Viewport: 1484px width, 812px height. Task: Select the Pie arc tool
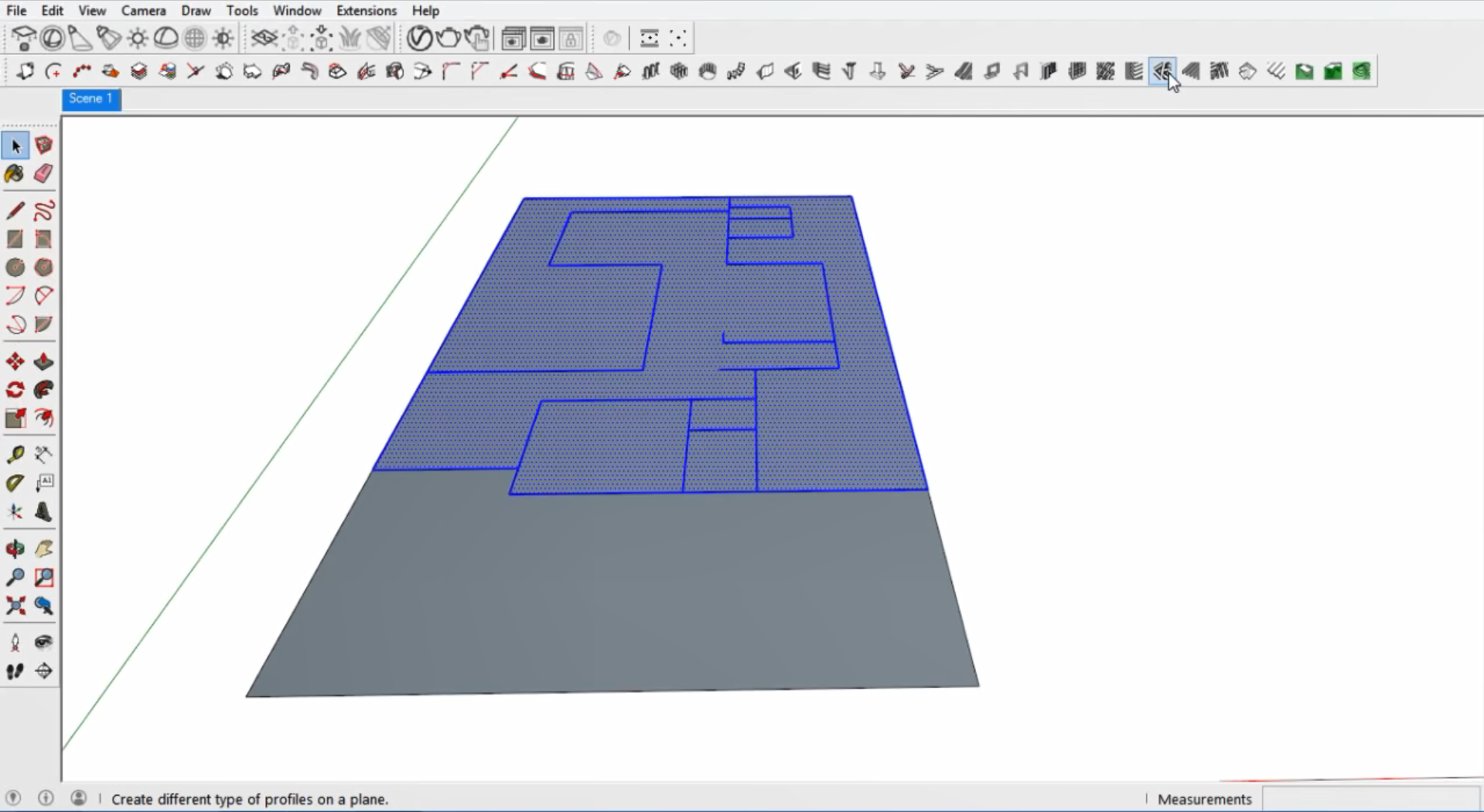coord(44,325)
